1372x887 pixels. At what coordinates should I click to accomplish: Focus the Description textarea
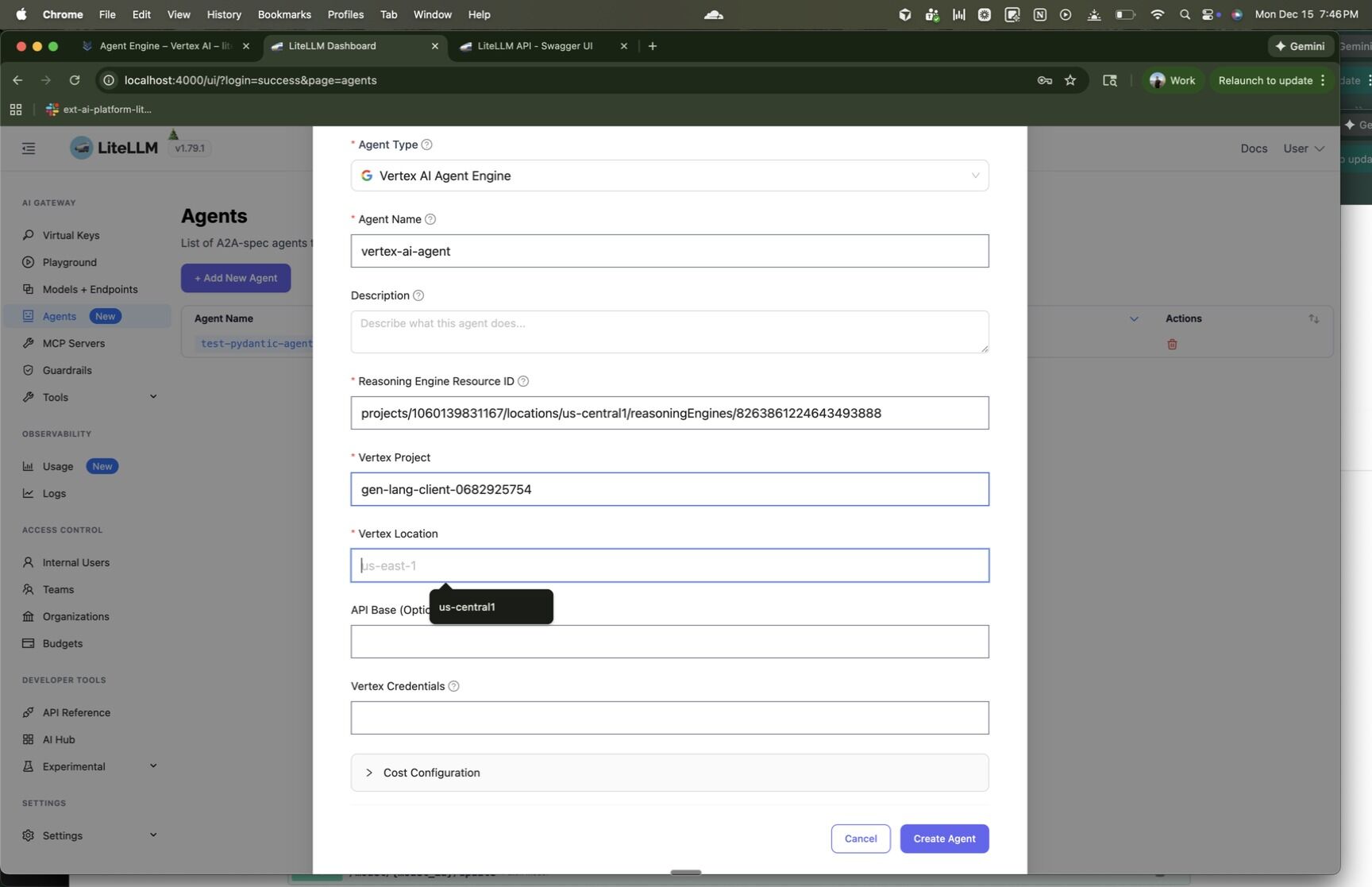[x=669, y=332]
